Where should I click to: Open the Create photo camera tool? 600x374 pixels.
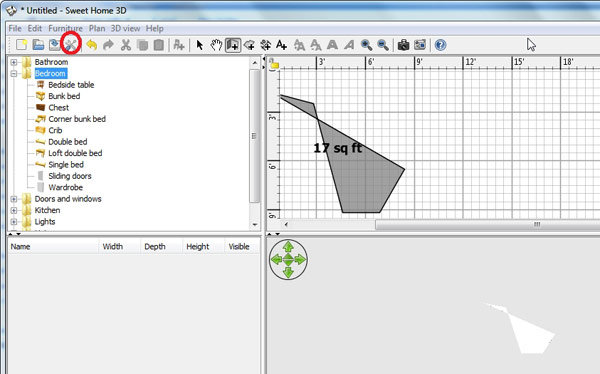pos(403,45)
